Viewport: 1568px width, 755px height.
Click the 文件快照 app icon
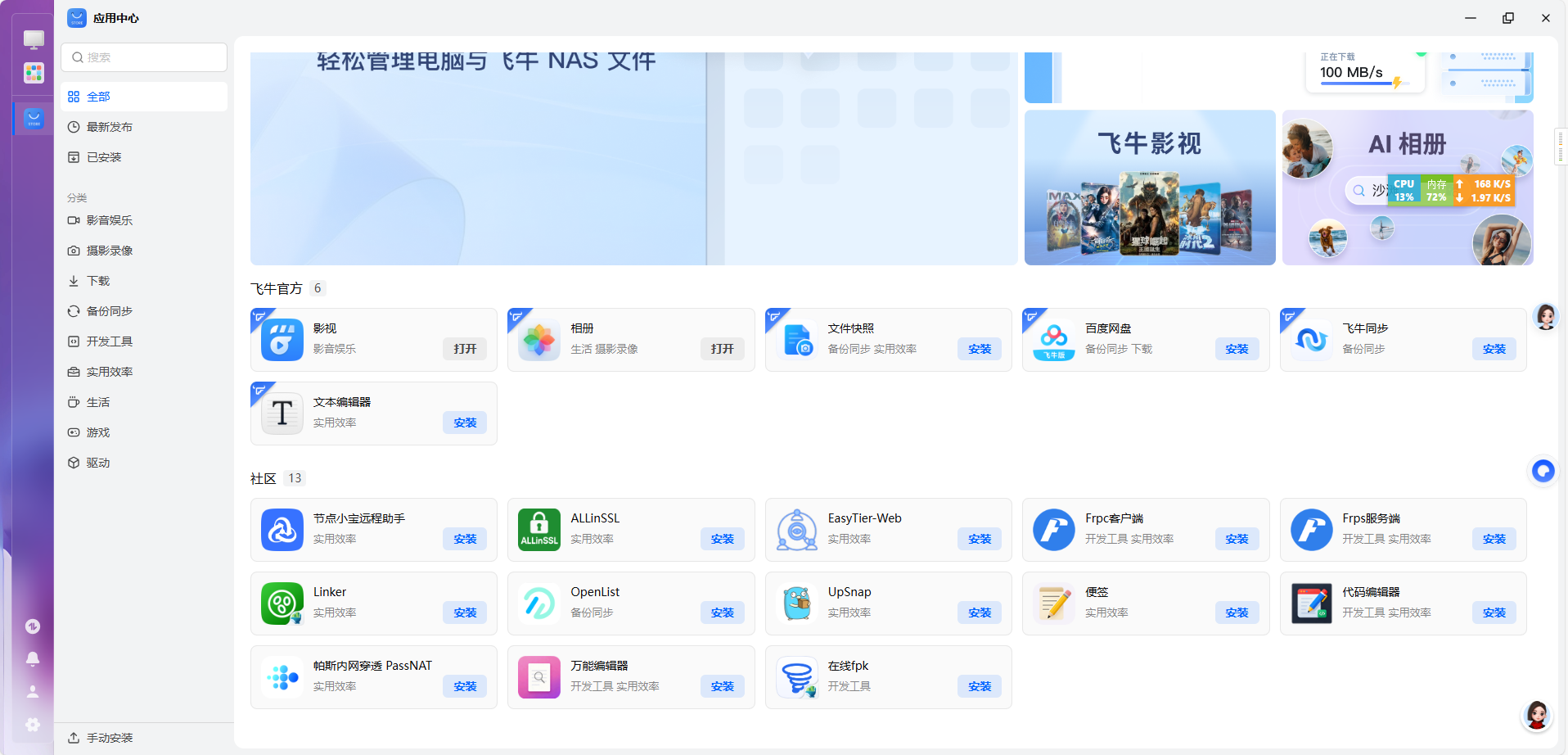pos(796,341)
